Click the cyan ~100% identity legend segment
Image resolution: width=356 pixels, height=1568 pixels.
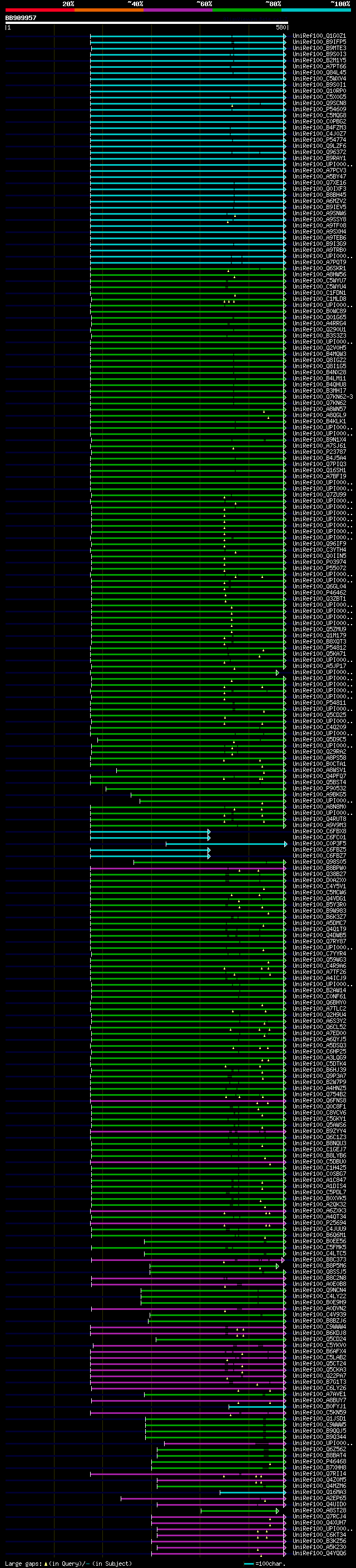coord(316,10)
